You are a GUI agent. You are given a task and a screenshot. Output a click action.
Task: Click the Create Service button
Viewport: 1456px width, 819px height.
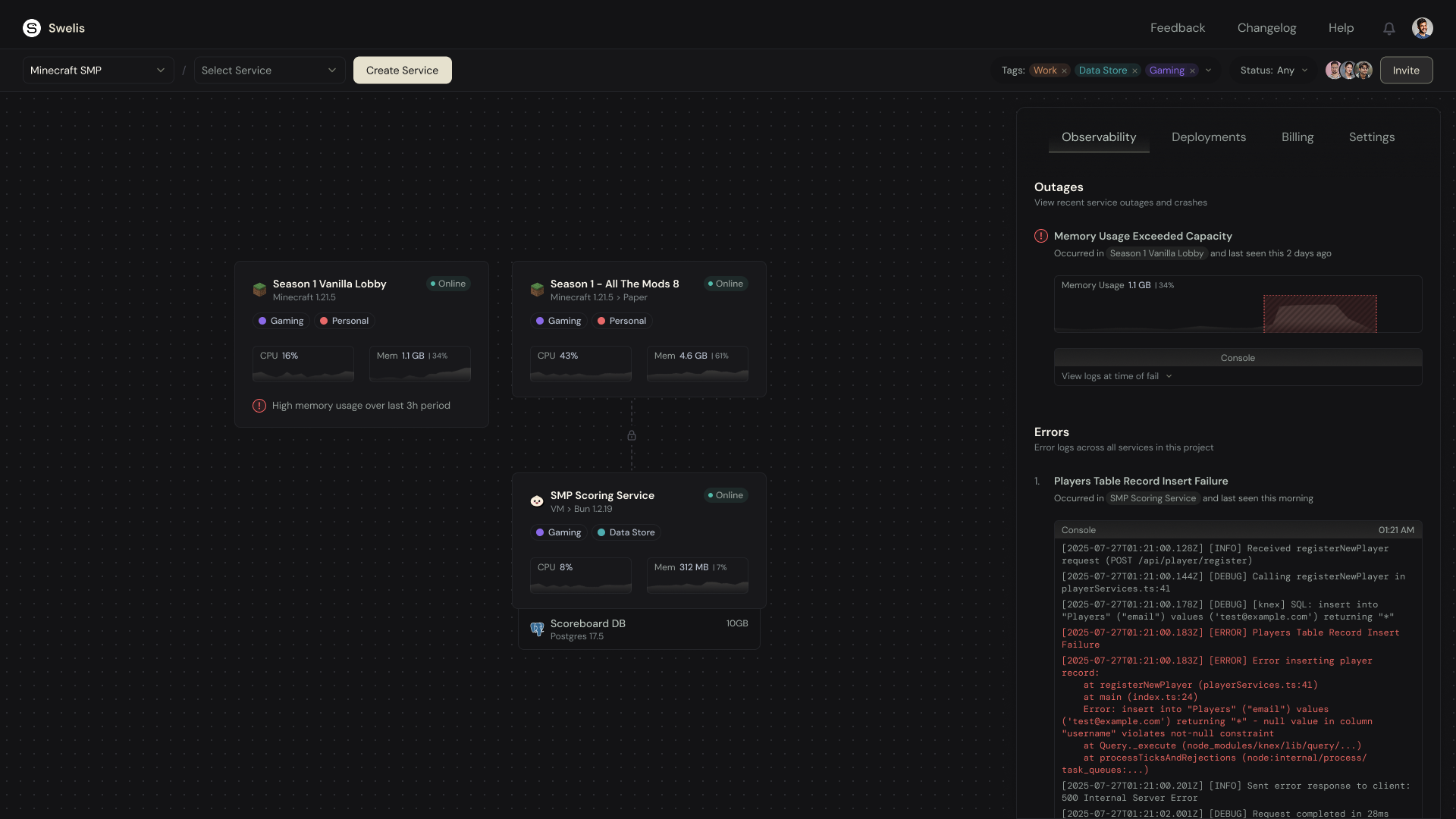[402, 70]
